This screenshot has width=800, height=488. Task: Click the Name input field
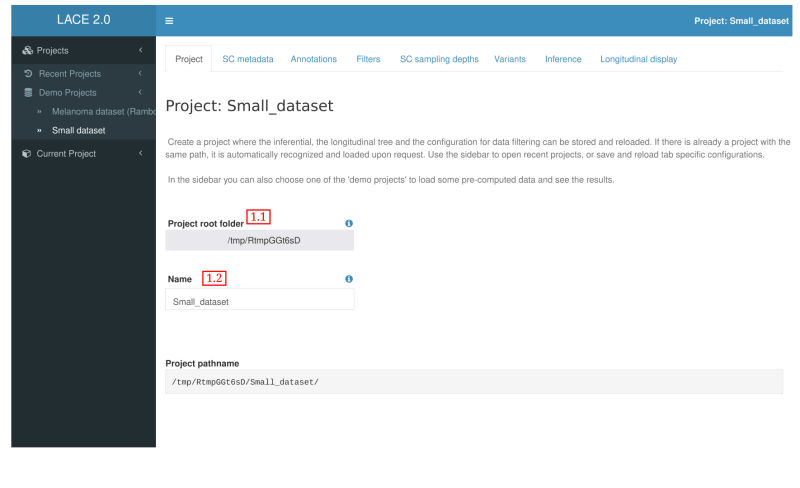tap(259, 300)
